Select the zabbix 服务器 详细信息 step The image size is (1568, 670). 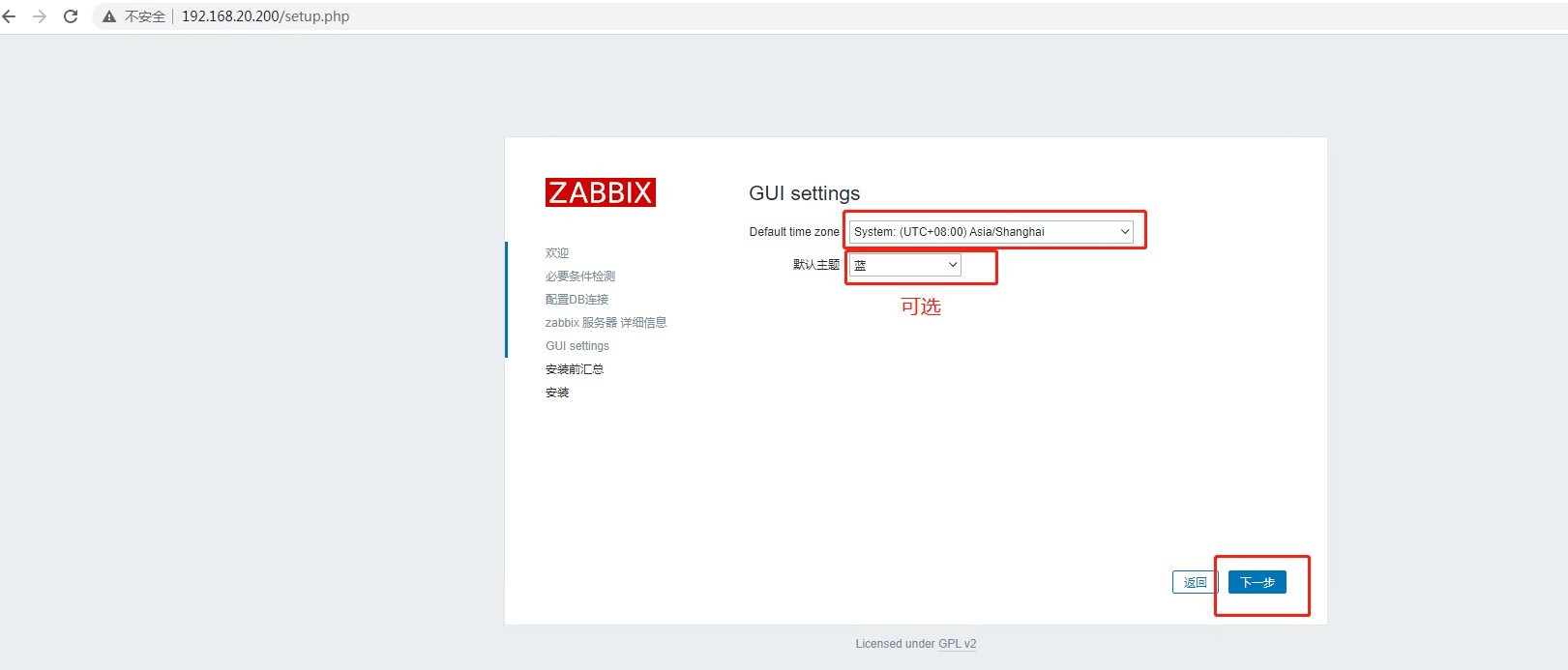(x=606, y=323)
